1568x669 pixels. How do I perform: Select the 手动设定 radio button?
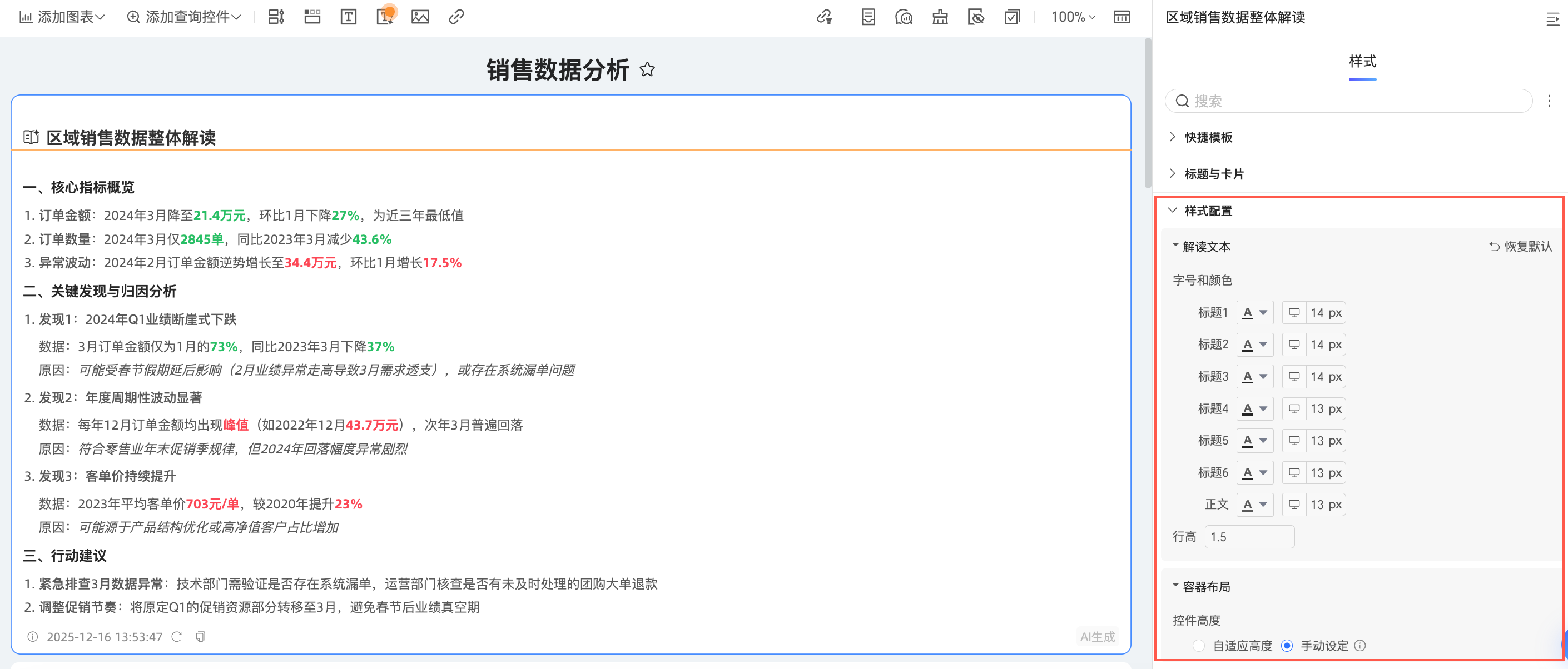point(1287,646)
